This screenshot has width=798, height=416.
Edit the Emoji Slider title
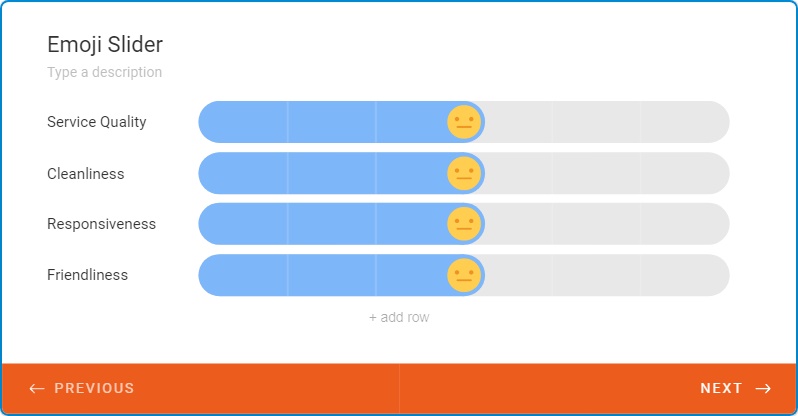(x=105, y=44)
